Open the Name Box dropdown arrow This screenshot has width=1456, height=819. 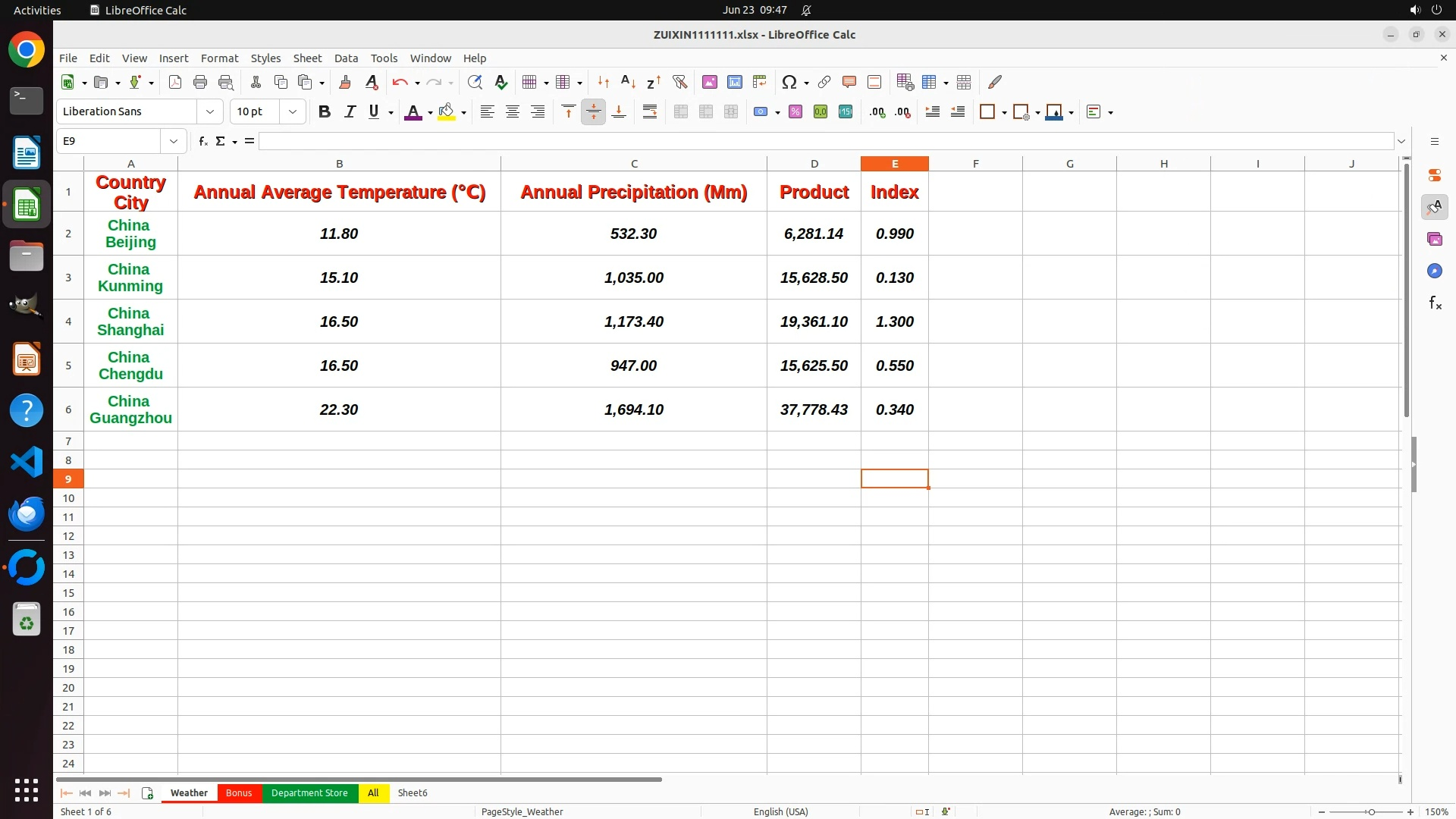(174, 141)
